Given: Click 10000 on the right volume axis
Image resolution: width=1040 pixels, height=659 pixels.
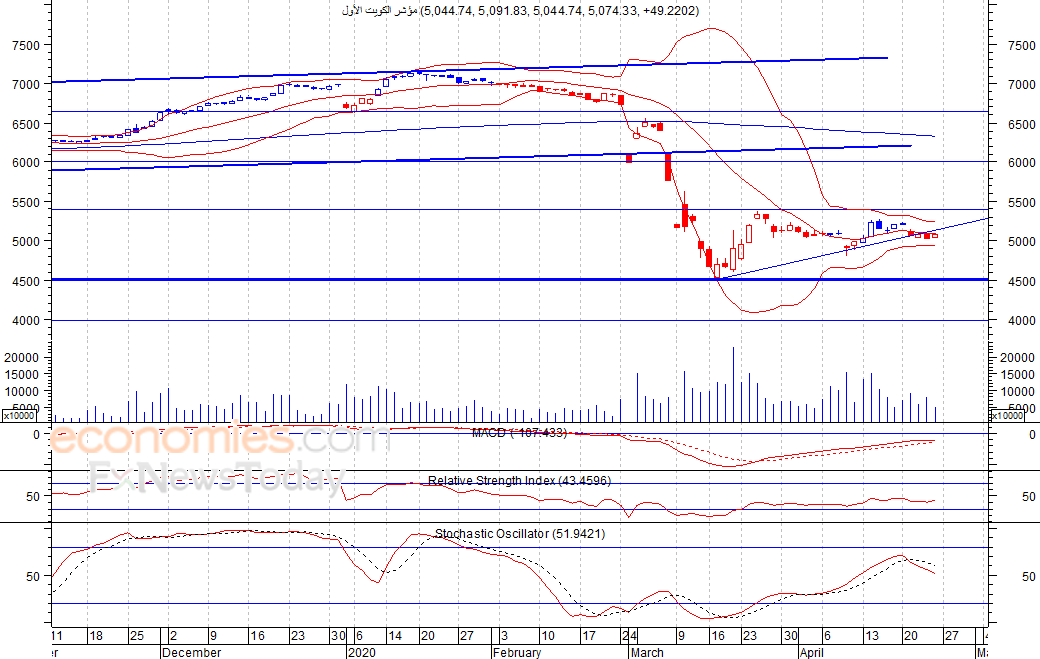Looking at the screenshot, I should (1017, 392).
